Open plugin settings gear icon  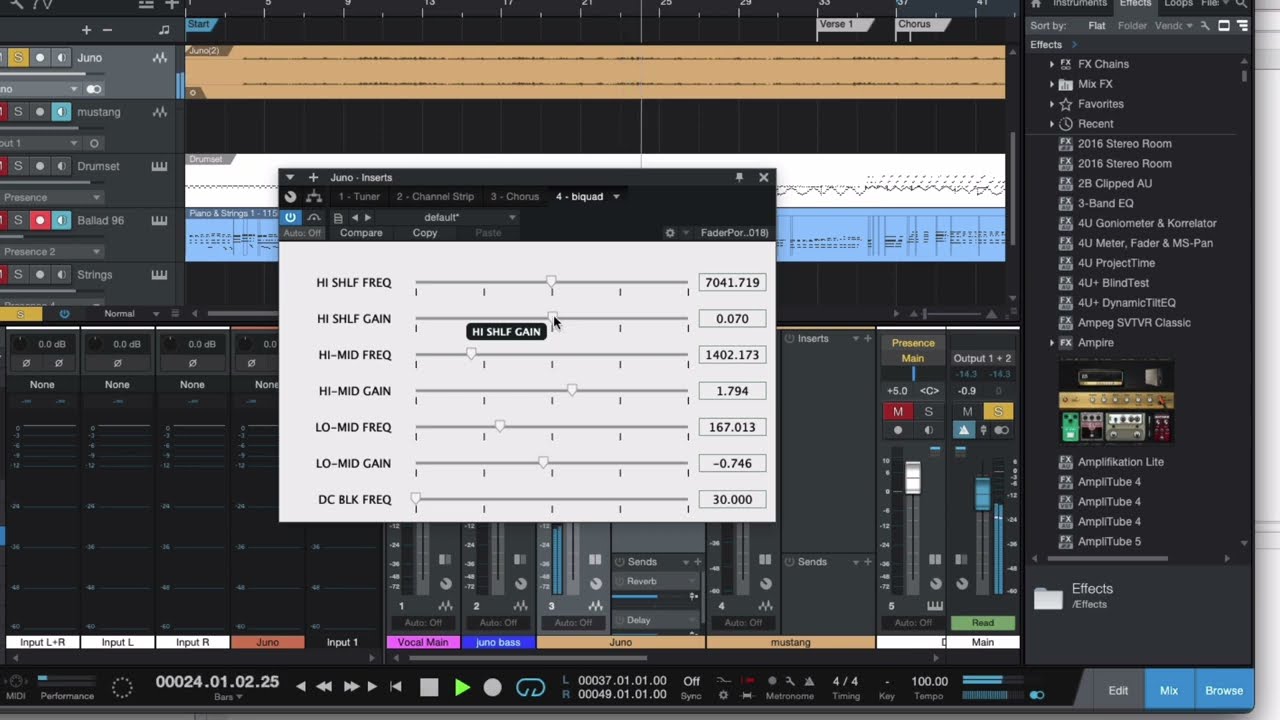pyautogui.click(x=670, y=233)
